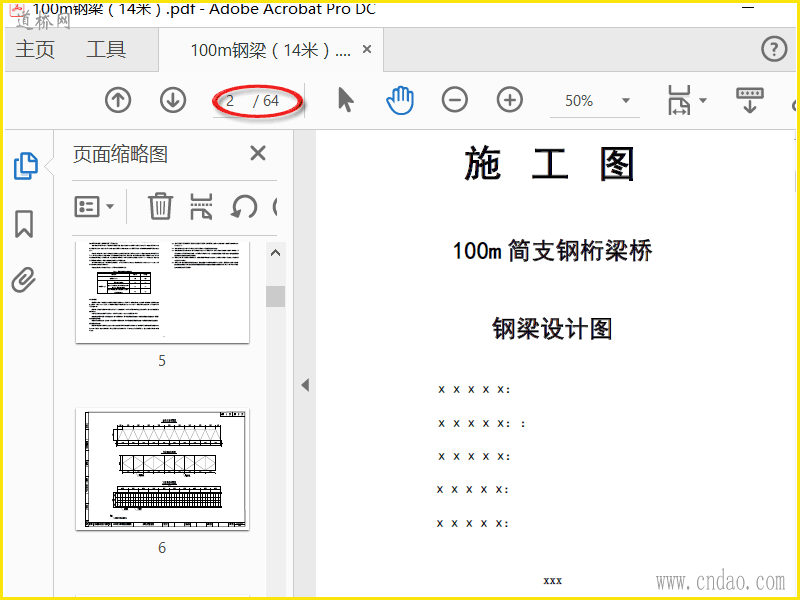Click the 页面缩略图 panel title
The height and width of the screenshot is (600, 800).
(x=120, y=154)
